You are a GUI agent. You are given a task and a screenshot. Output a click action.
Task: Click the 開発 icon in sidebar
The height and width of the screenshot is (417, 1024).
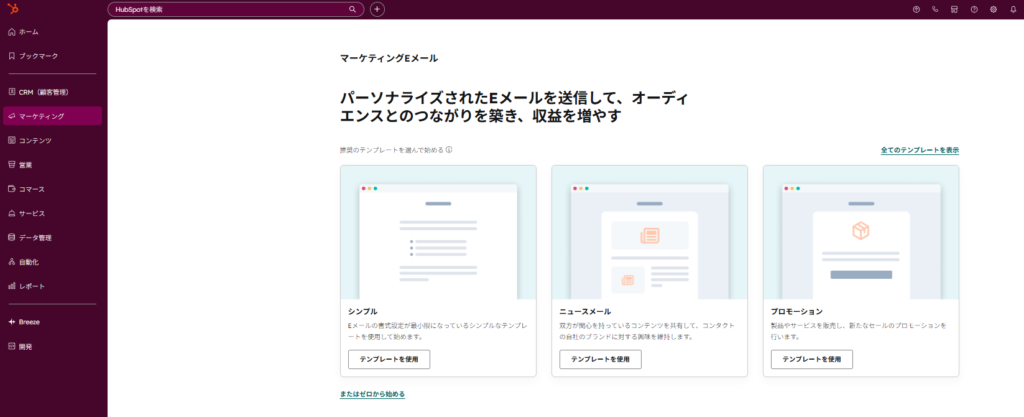[12, 346]
